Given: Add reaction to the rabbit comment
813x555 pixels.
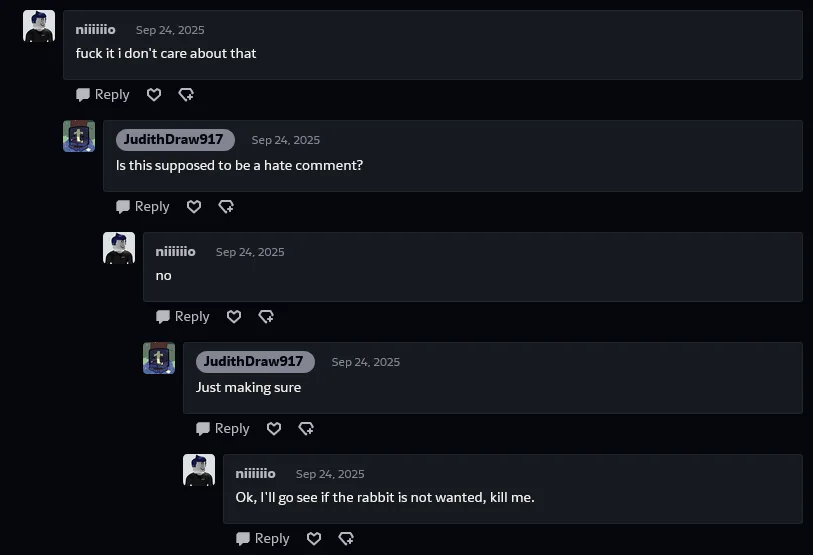Looking at the screenshot, I should pos(346,539).
